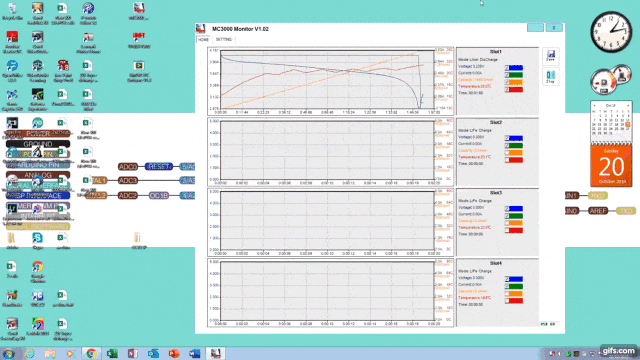Click inside the empty Slot2 graph

click(327, 151)
